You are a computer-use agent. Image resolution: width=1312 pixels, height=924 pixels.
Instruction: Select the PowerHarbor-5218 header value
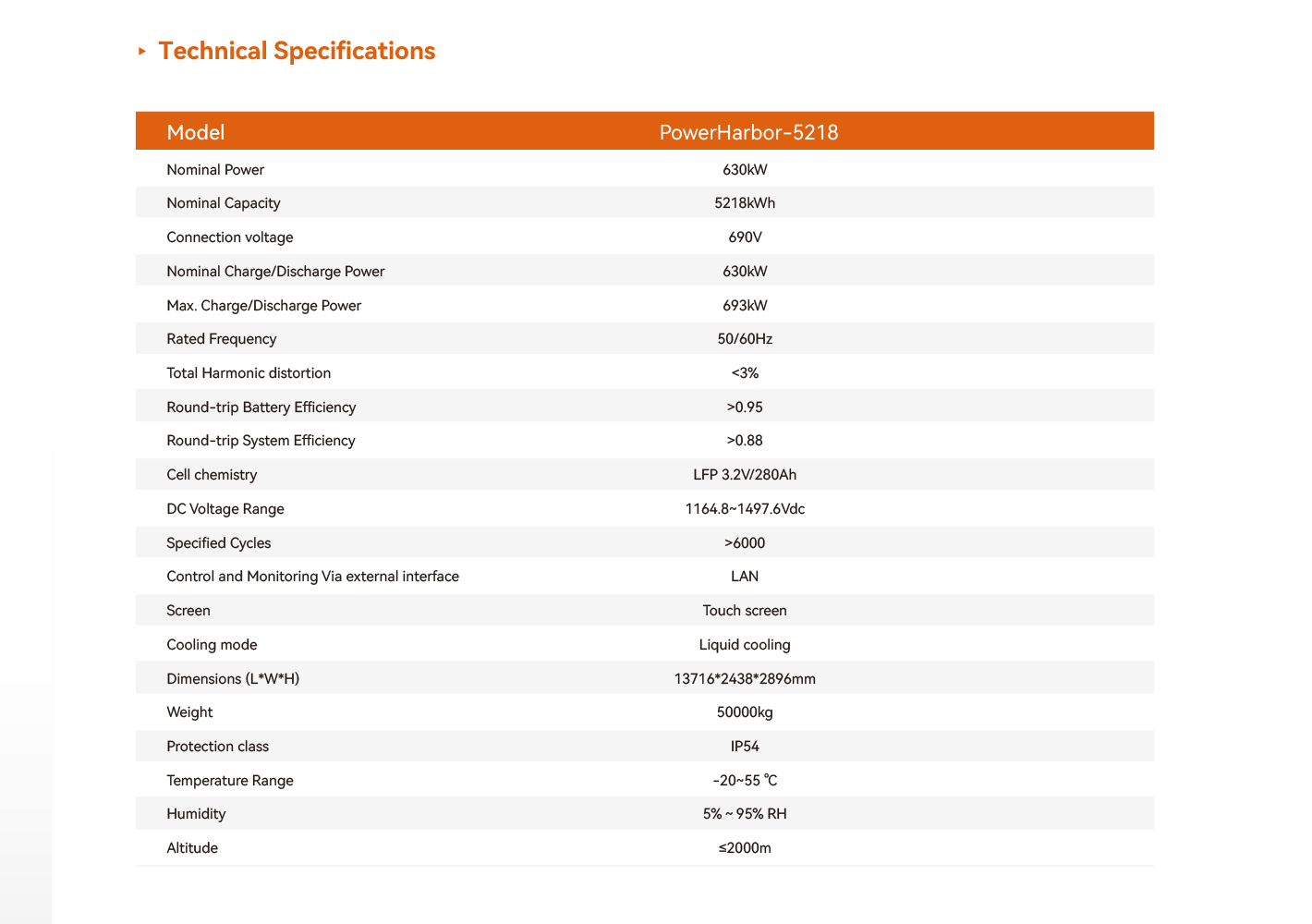click(x=748, y=132)
